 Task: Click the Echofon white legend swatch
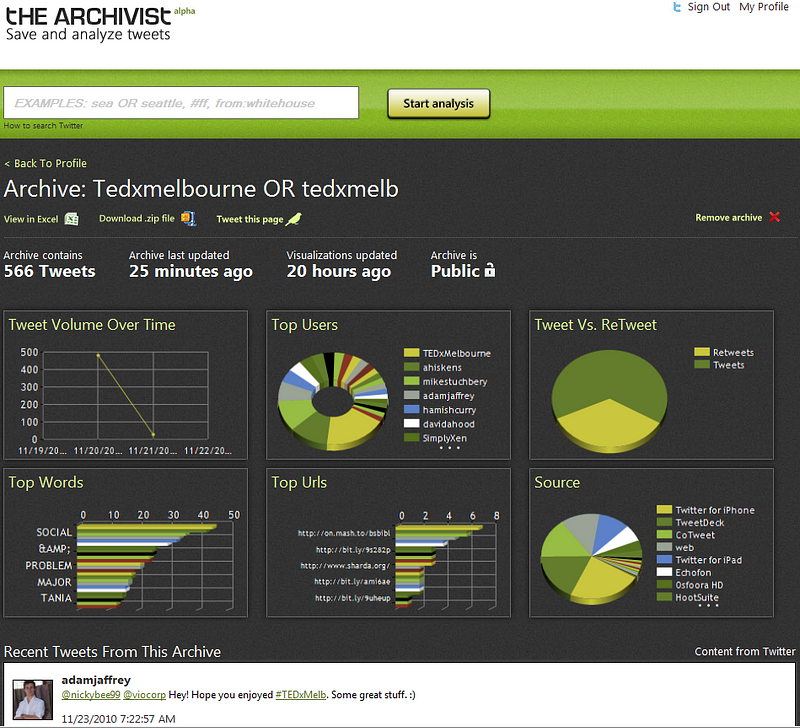click(x=664, y=572)
